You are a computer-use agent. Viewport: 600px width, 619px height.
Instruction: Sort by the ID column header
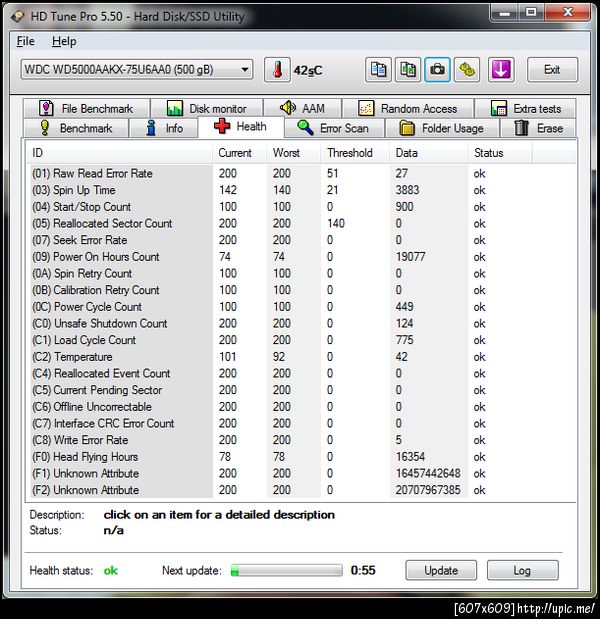[120, 153]
